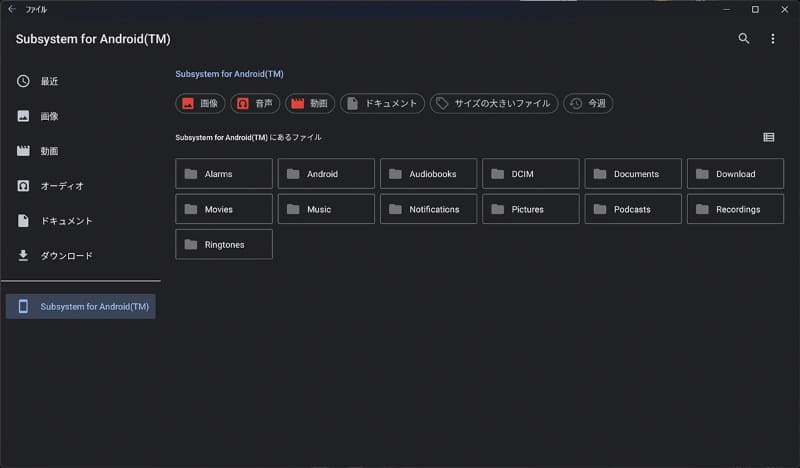Image resolution: width=800 pixels, height=468 pixels.
Task: Open ダウンロード in the sidebar
Action: tap(81, 255)
